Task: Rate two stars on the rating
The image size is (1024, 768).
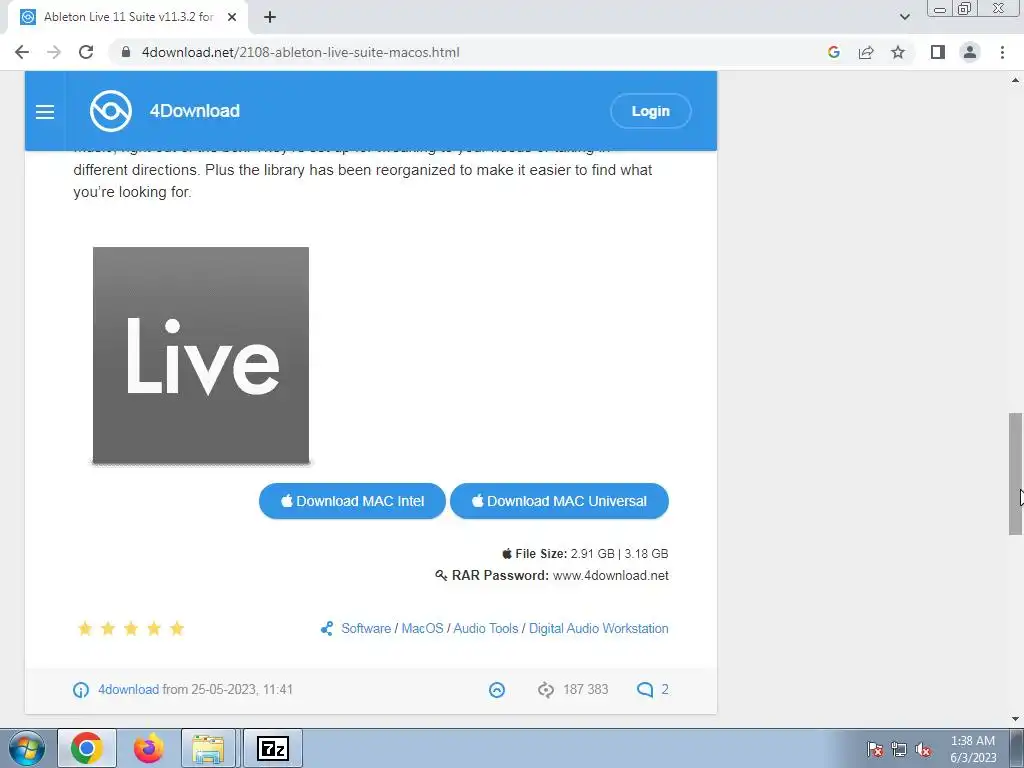Action: click(x=108, y=628)
